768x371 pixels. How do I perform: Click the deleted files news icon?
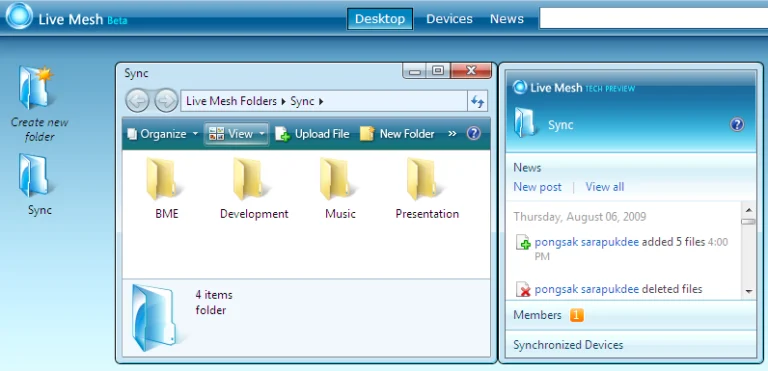click(524, 290)
